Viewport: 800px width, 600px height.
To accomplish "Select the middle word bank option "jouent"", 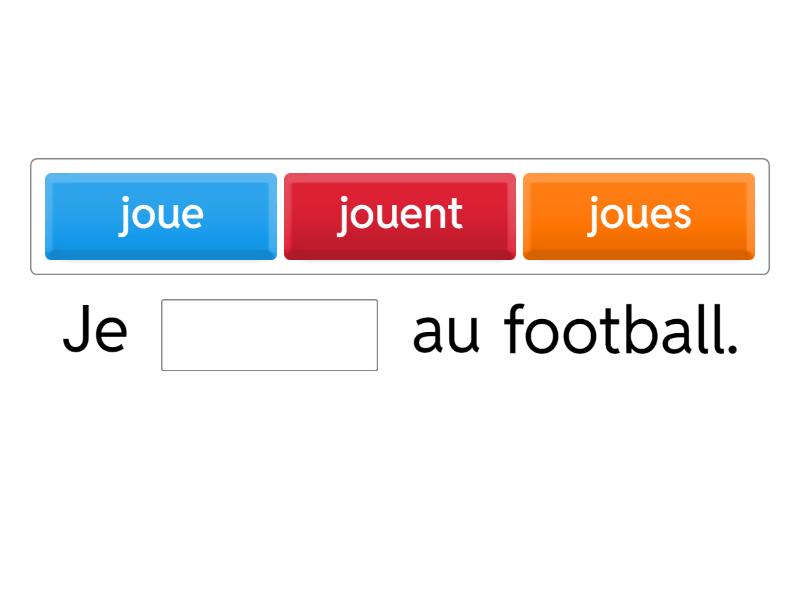I will (400, 216).
